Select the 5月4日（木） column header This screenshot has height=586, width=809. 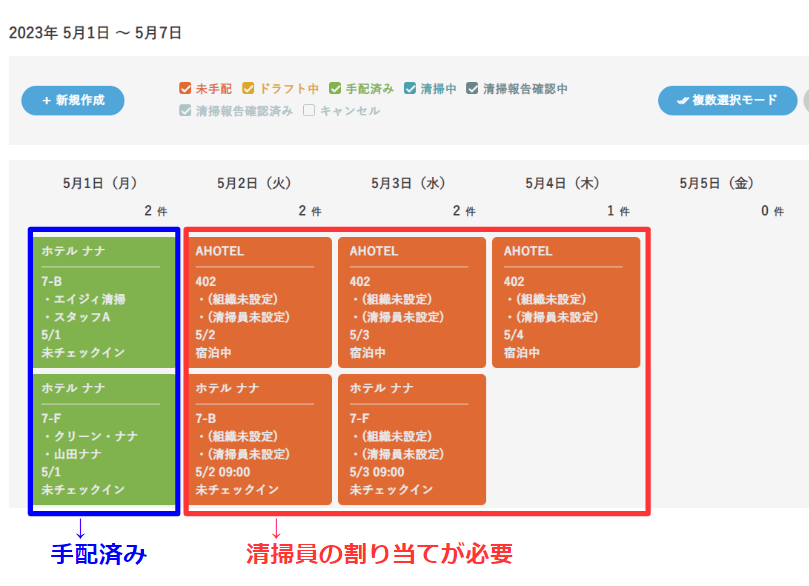[562, 183]
